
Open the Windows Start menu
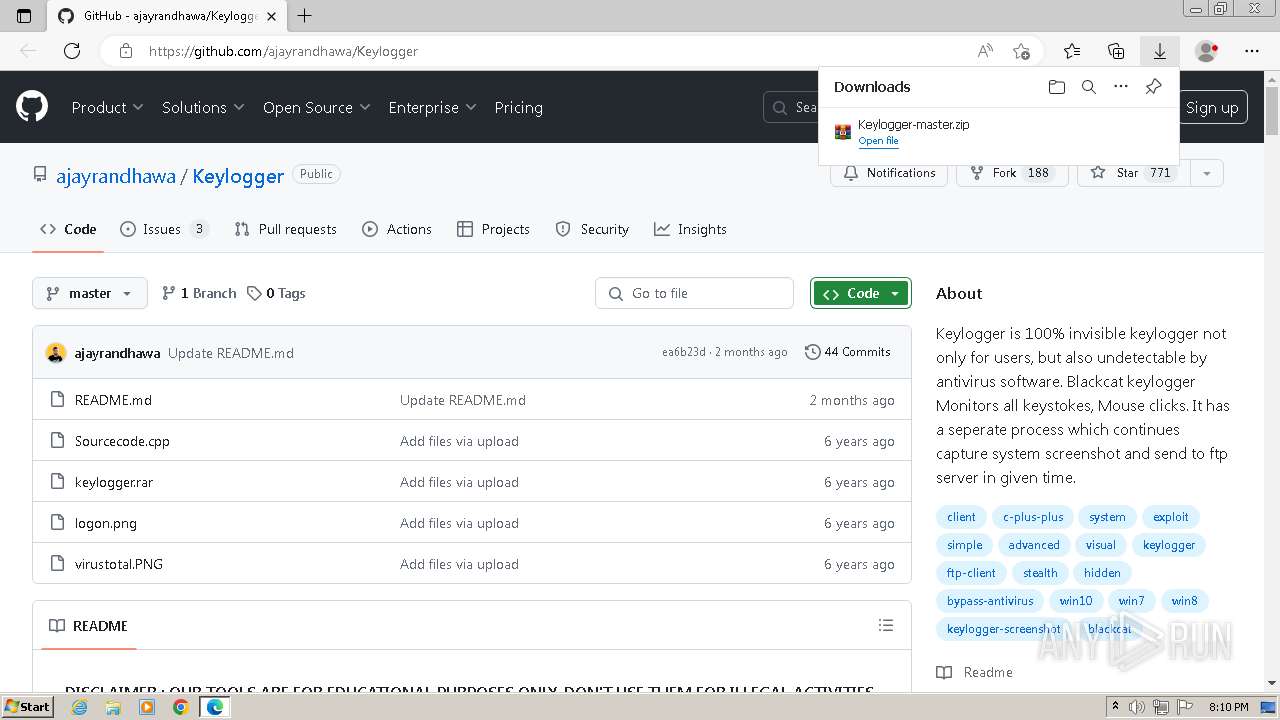point(27,707)
